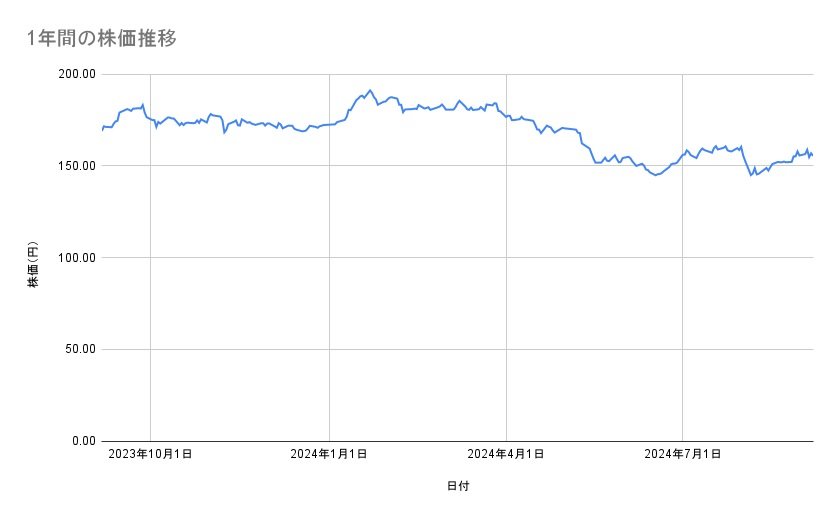Select the 2024年1月1日 date label
Image resolution: width=839 pixels, height=519 pixels.
tap(329, 455)
